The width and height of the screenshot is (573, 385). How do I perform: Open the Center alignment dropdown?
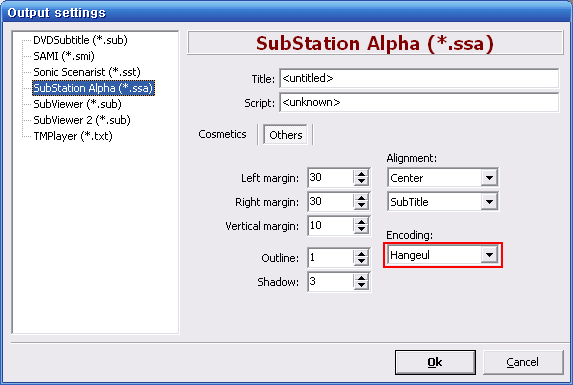[489, 178]
